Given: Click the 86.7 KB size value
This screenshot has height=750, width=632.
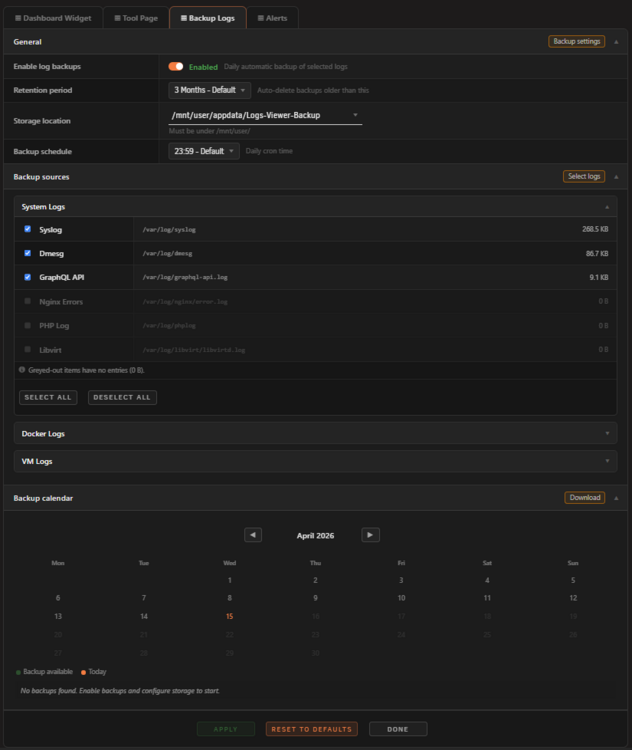Looking at the screenshot, I should (x=597, y=254).
